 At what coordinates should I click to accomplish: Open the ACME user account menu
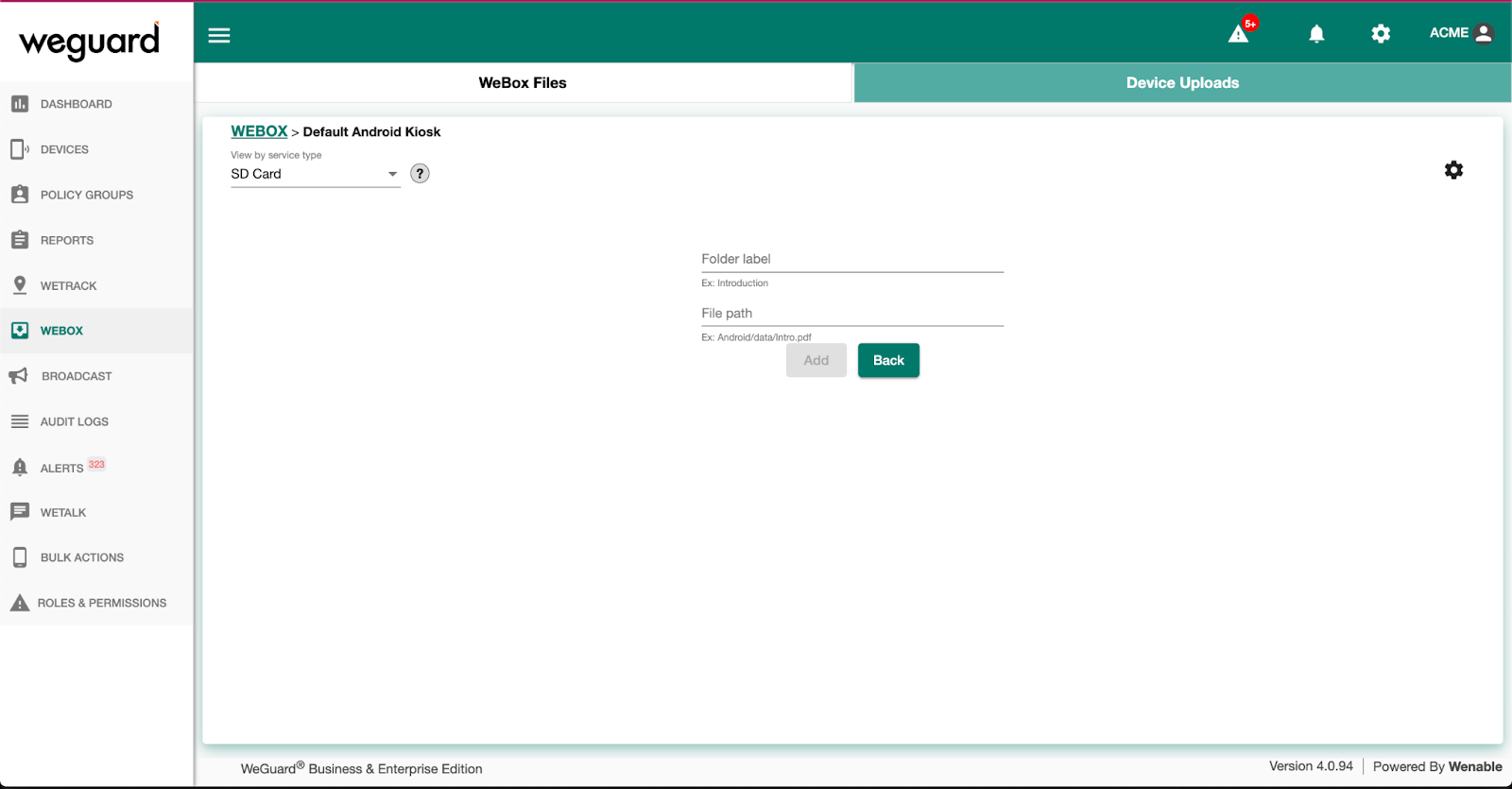click(x=1461, y=33)
